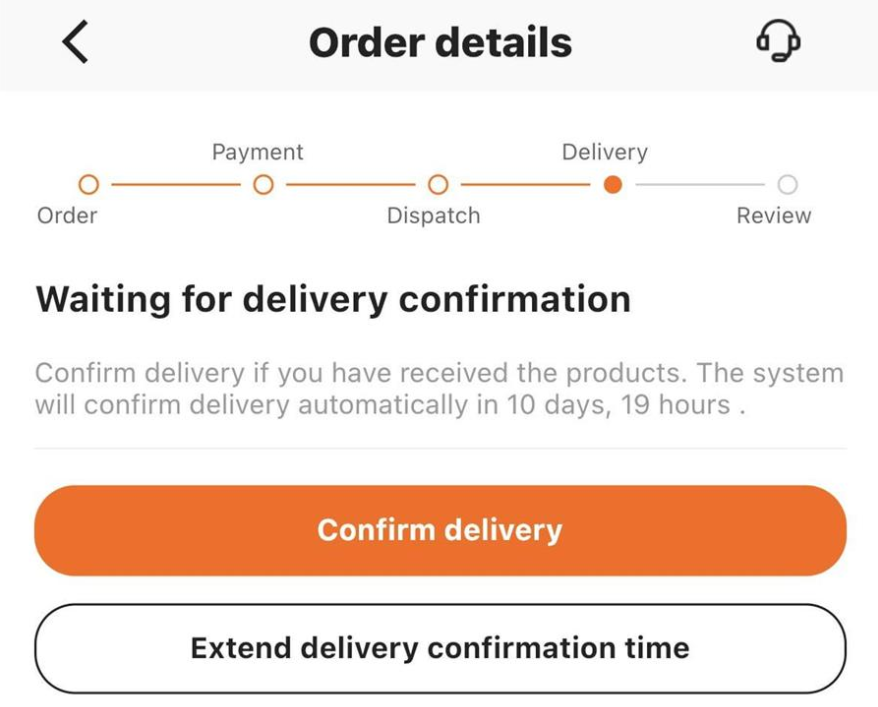This screenshot has width=878, height=707.
Task: Tap the Review step label
Action: coord(774,216)
